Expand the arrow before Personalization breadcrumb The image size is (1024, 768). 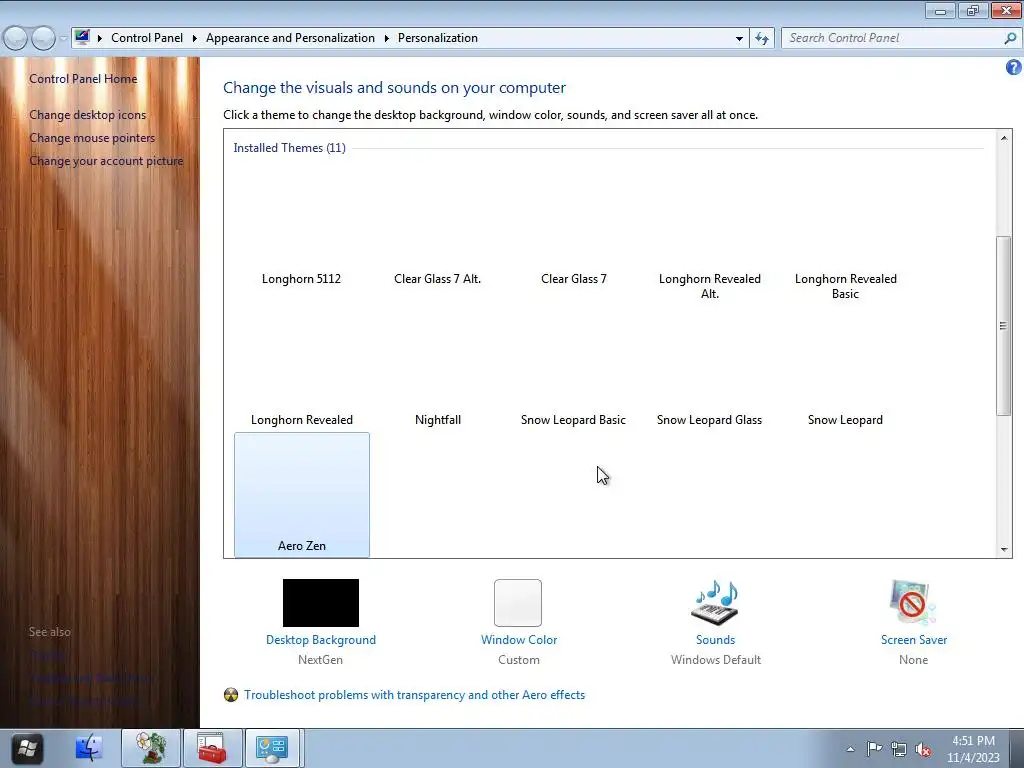(387, 39)
